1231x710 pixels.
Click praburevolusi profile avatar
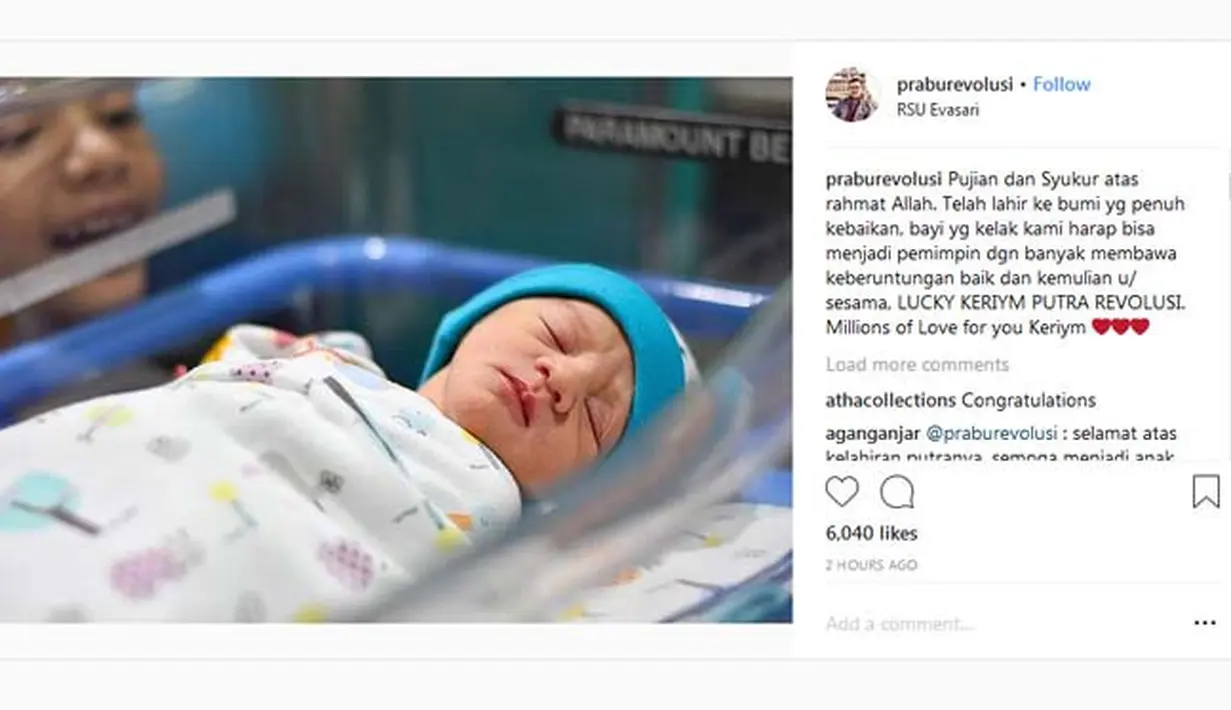click(x=852, y=95)
